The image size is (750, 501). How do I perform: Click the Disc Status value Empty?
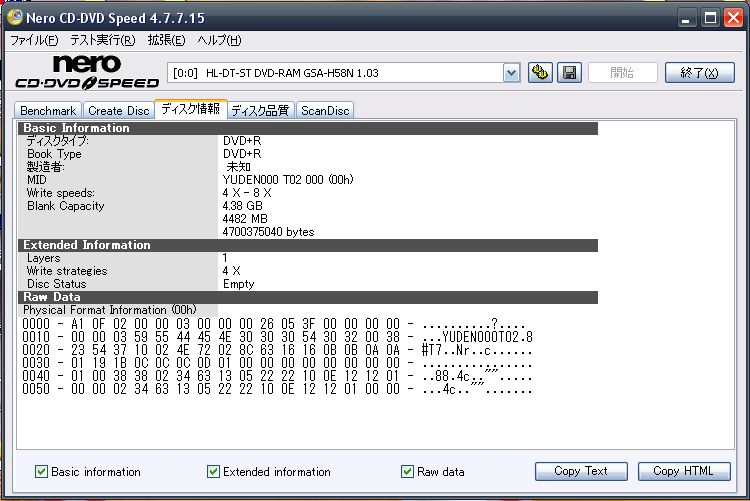(x=239, y=284)
